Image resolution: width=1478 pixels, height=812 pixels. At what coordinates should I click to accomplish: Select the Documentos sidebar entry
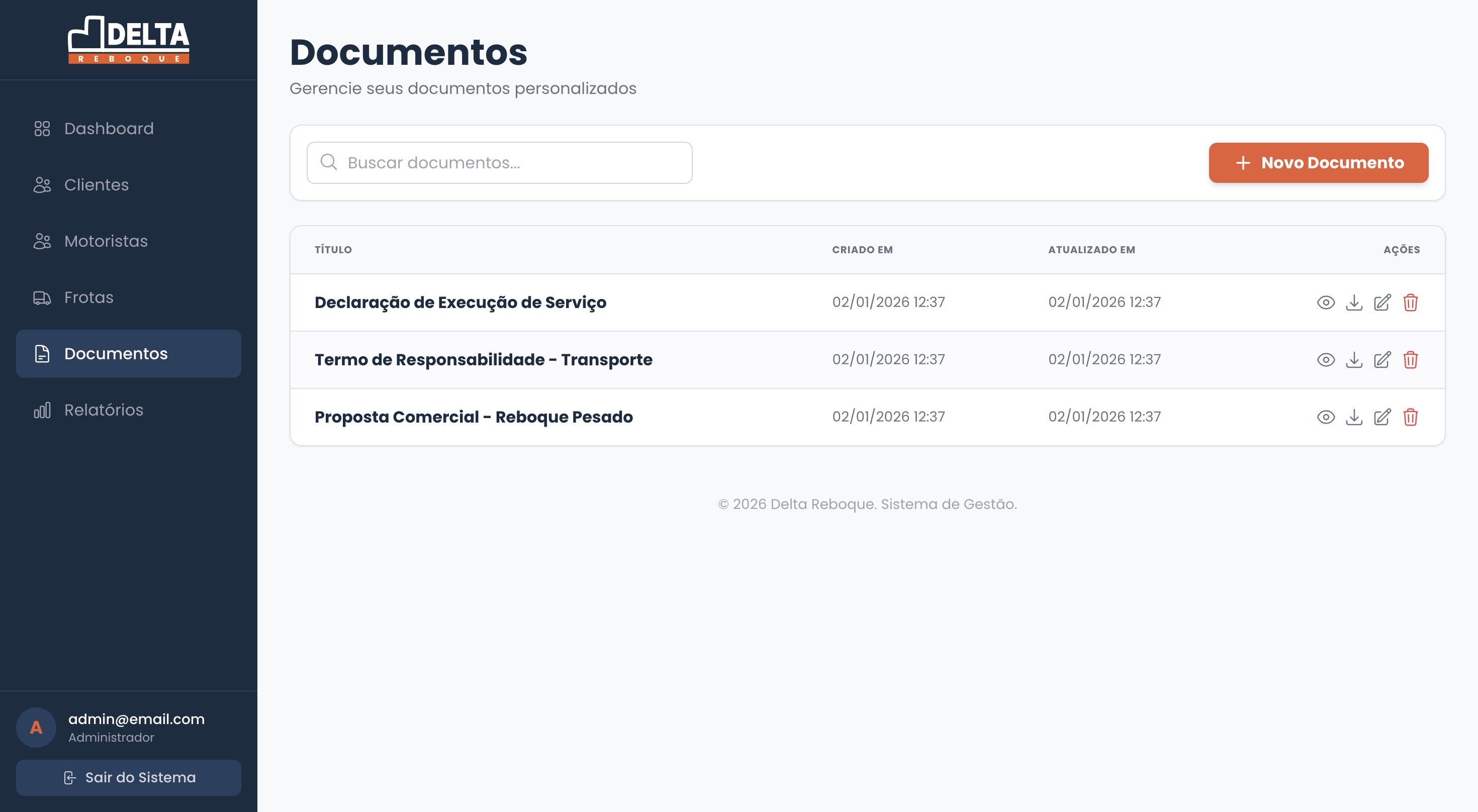115,354
